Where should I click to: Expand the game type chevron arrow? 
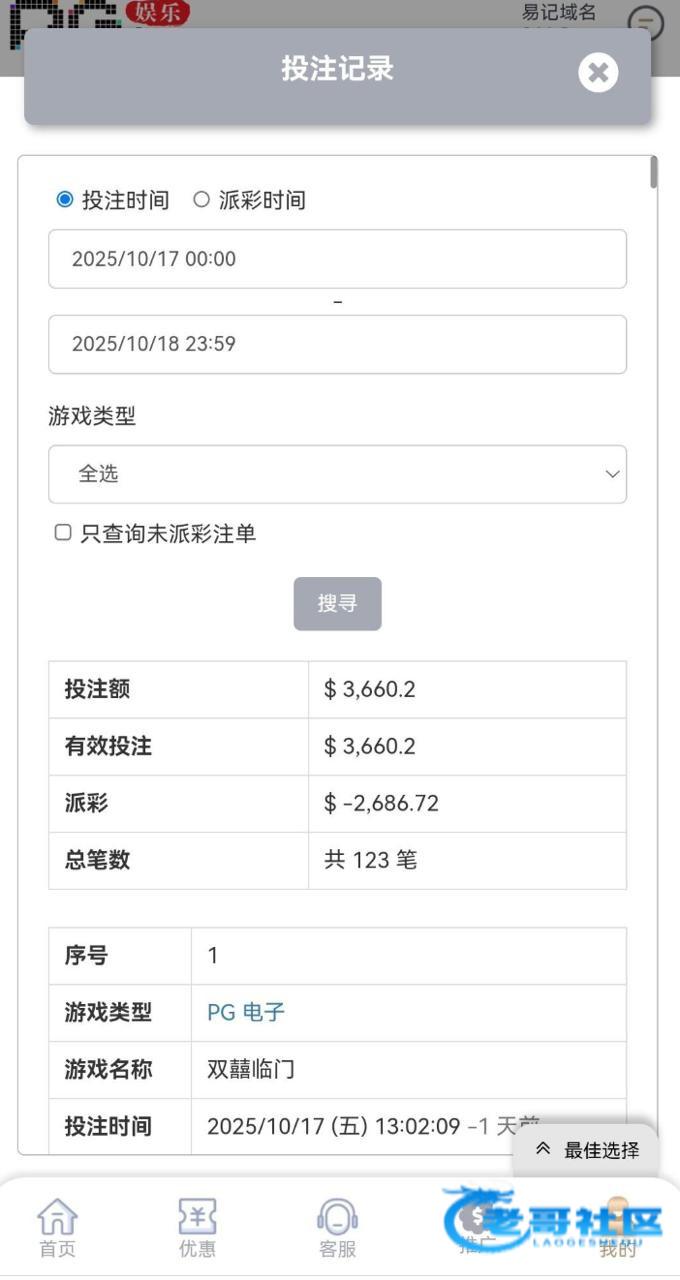(x=612, y=474)
